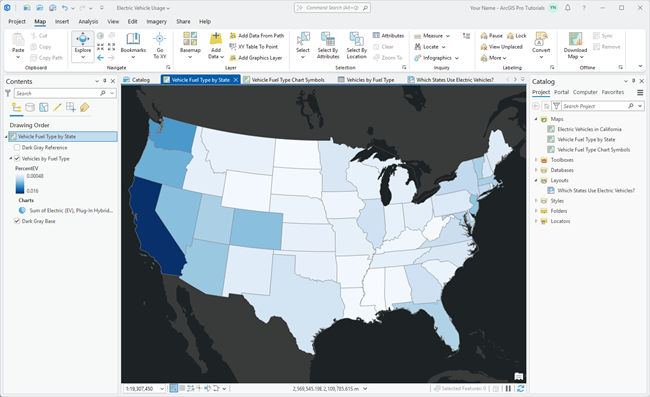Click the PercentEV blue color ramp

(20, 184)
